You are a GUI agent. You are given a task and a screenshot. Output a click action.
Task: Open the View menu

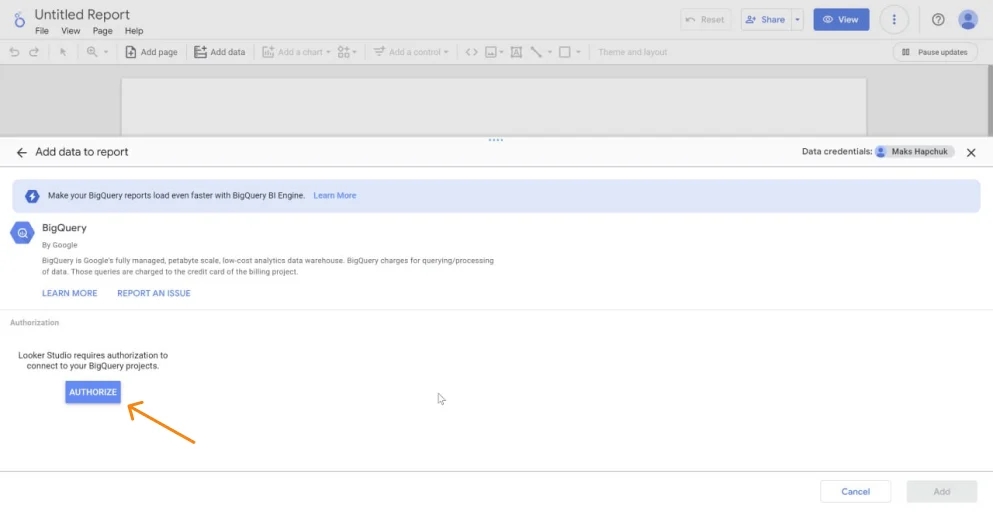[x=70, y=30]
